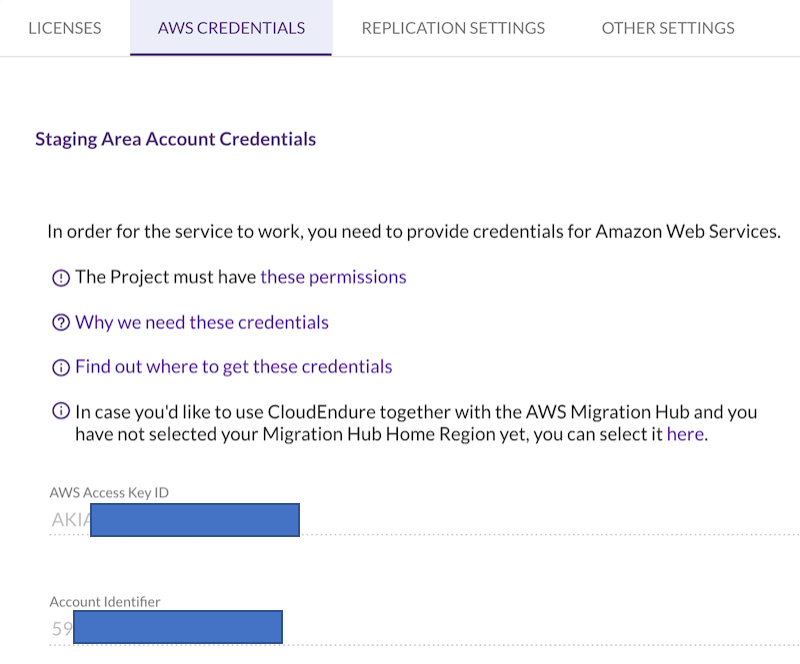
Task: Open "Why we need these credentials"
Action: [202, 322]
